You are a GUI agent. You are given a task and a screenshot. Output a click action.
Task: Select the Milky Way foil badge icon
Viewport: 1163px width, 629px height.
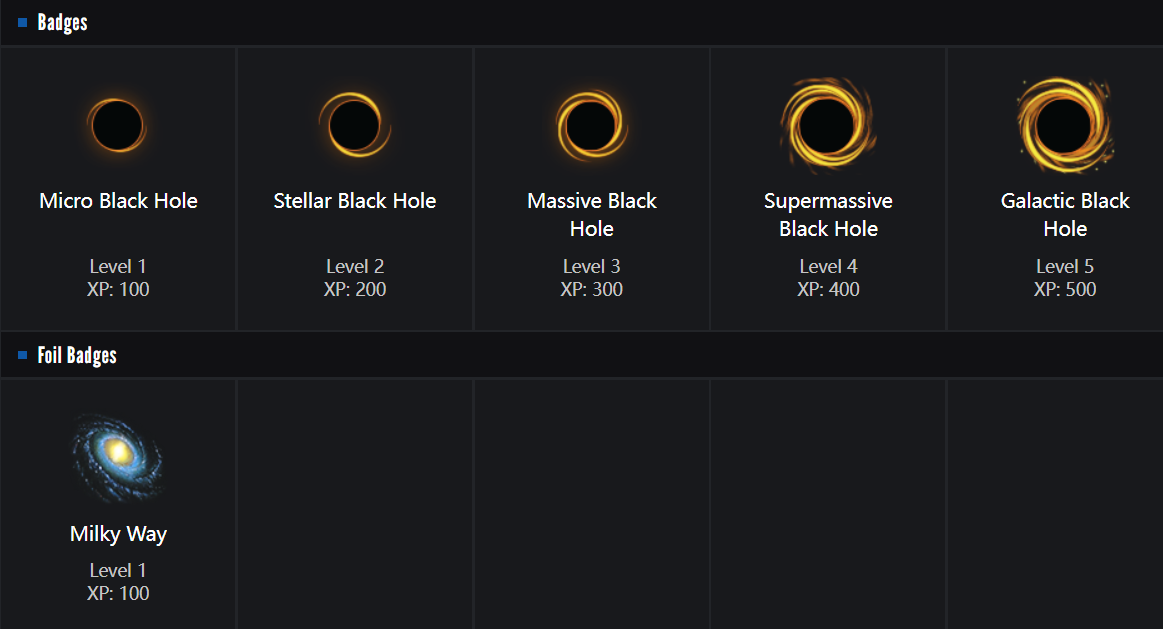tap(118, 456)
